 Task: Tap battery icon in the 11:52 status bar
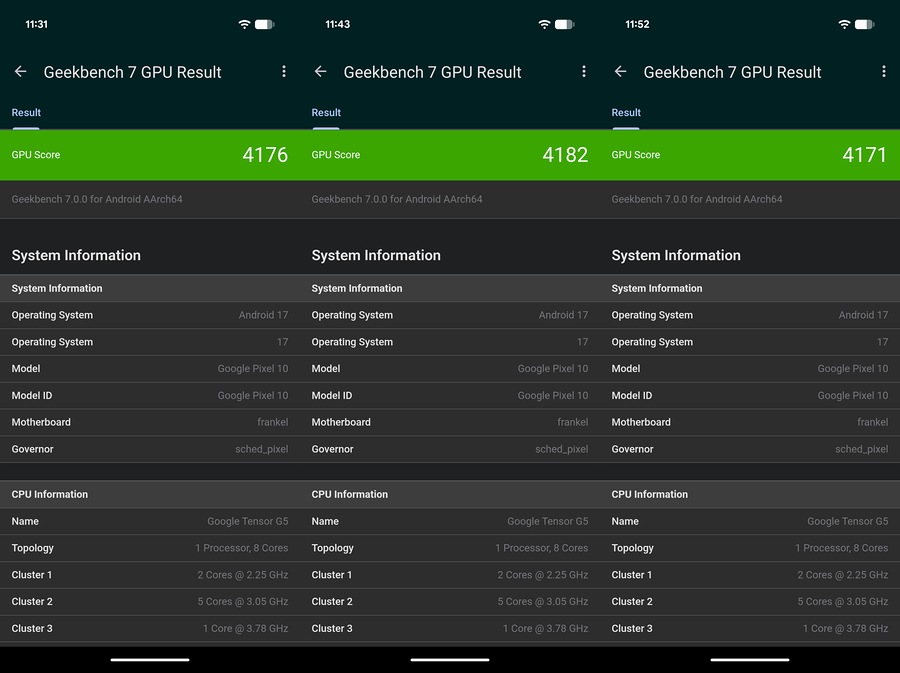[x=864, y=24]
